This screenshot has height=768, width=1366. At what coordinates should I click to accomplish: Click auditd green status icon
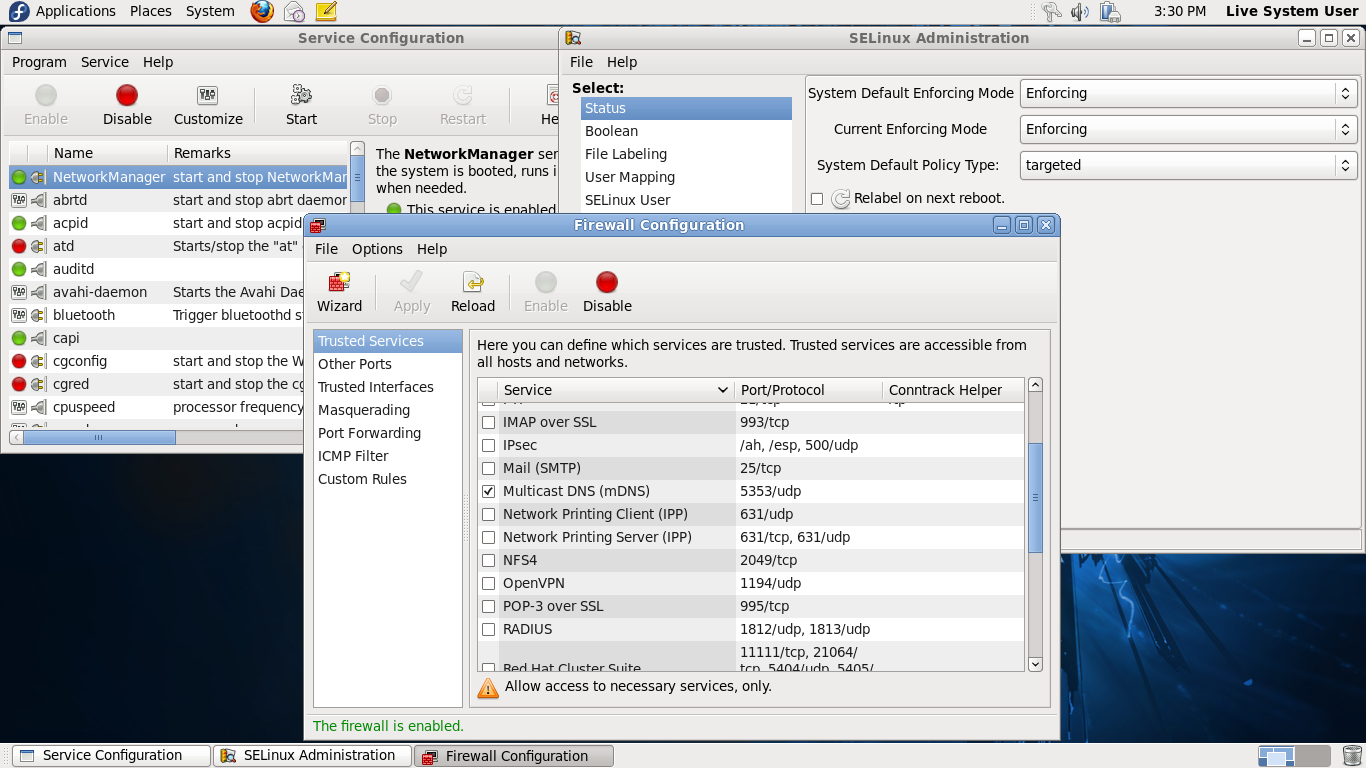19,269
